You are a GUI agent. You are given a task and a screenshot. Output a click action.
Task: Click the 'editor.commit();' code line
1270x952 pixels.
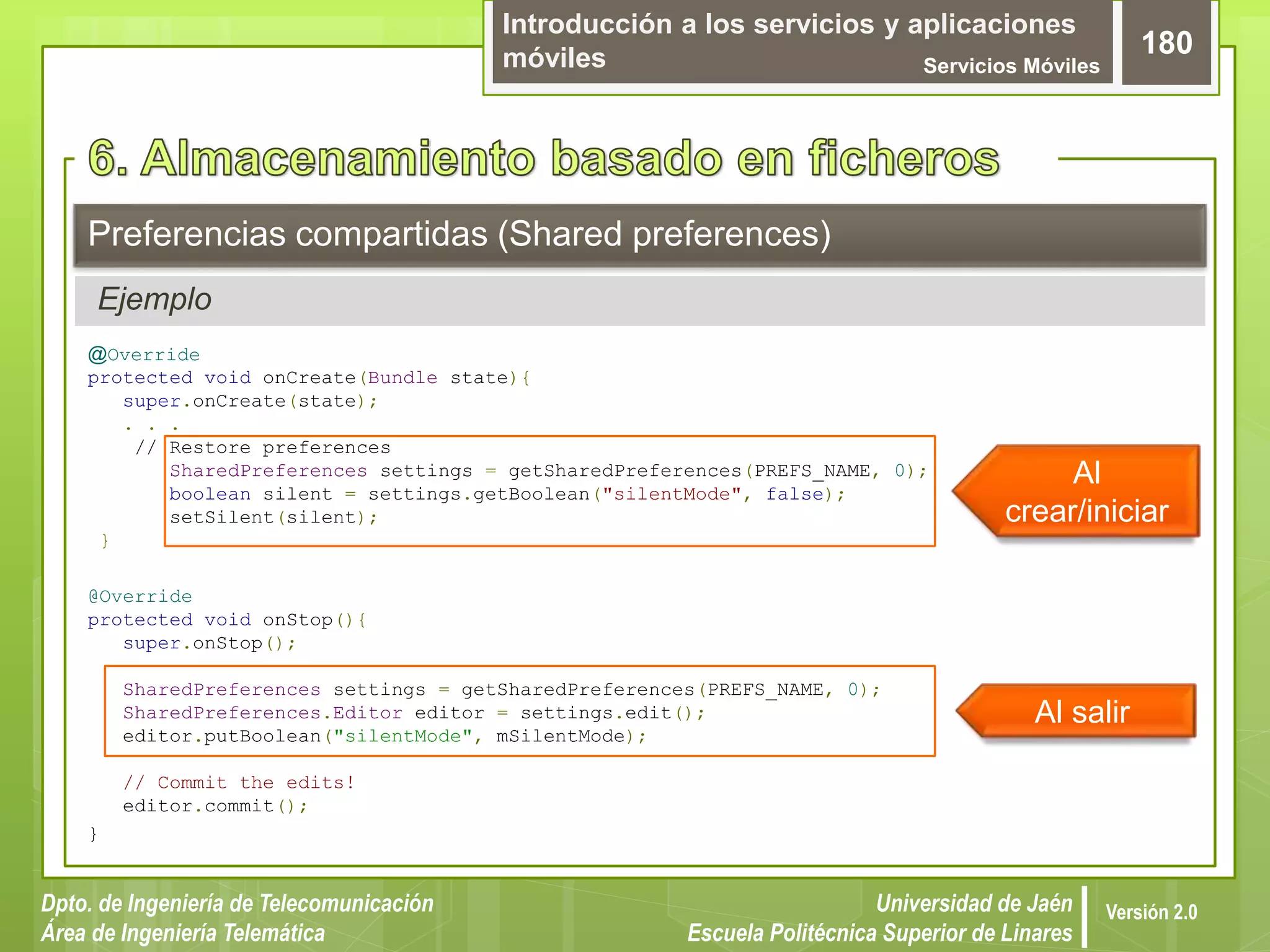[215, 806]
